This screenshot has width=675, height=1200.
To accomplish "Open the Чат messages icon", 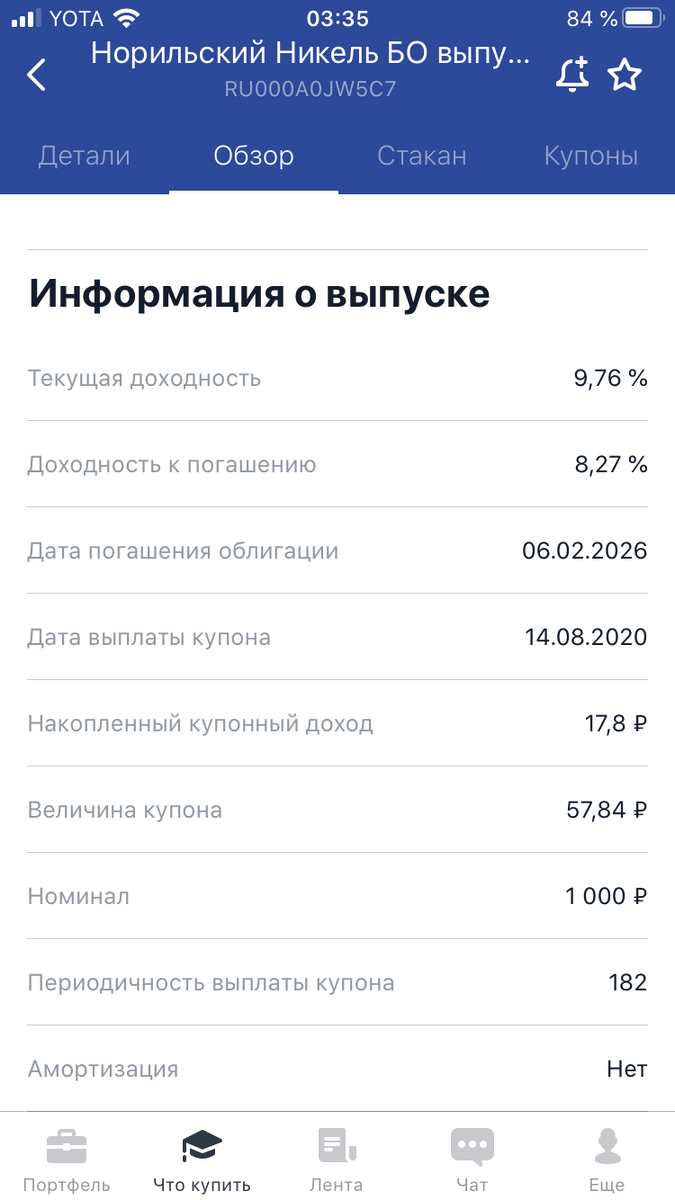I will pos(472,1150).
